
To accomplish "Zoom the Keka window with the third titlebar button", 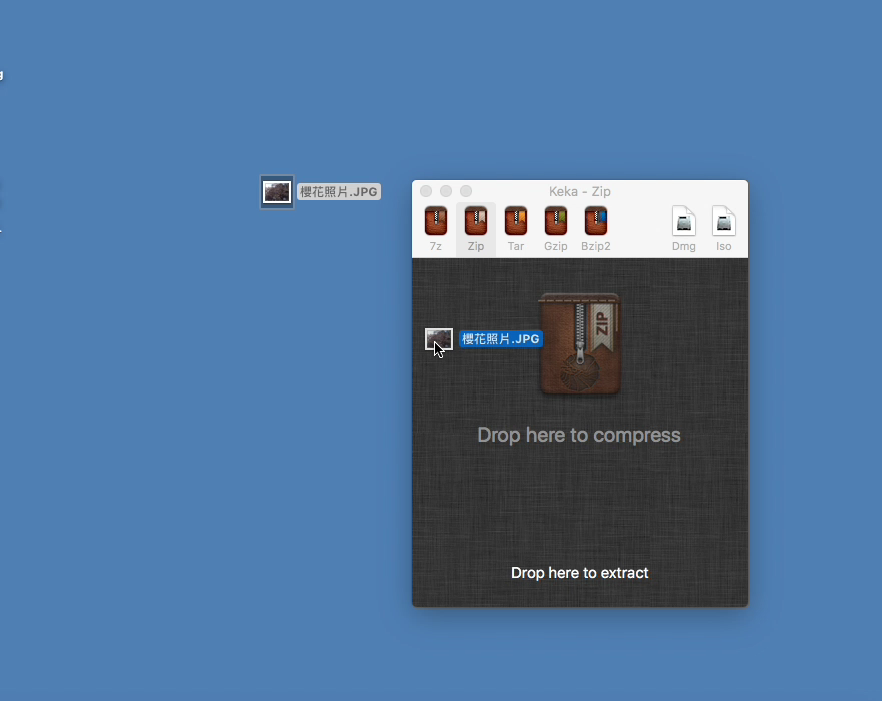I will [466, 191].
